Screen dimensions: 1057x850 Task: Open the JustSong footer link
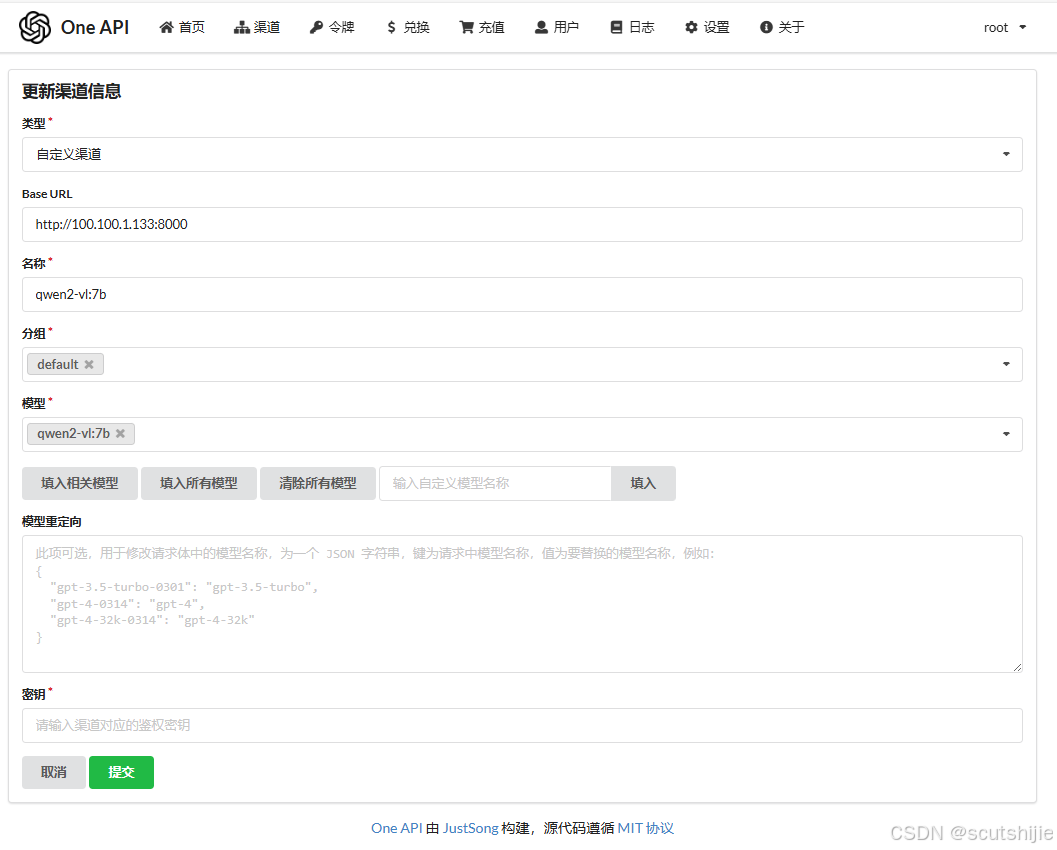point(471,828)
